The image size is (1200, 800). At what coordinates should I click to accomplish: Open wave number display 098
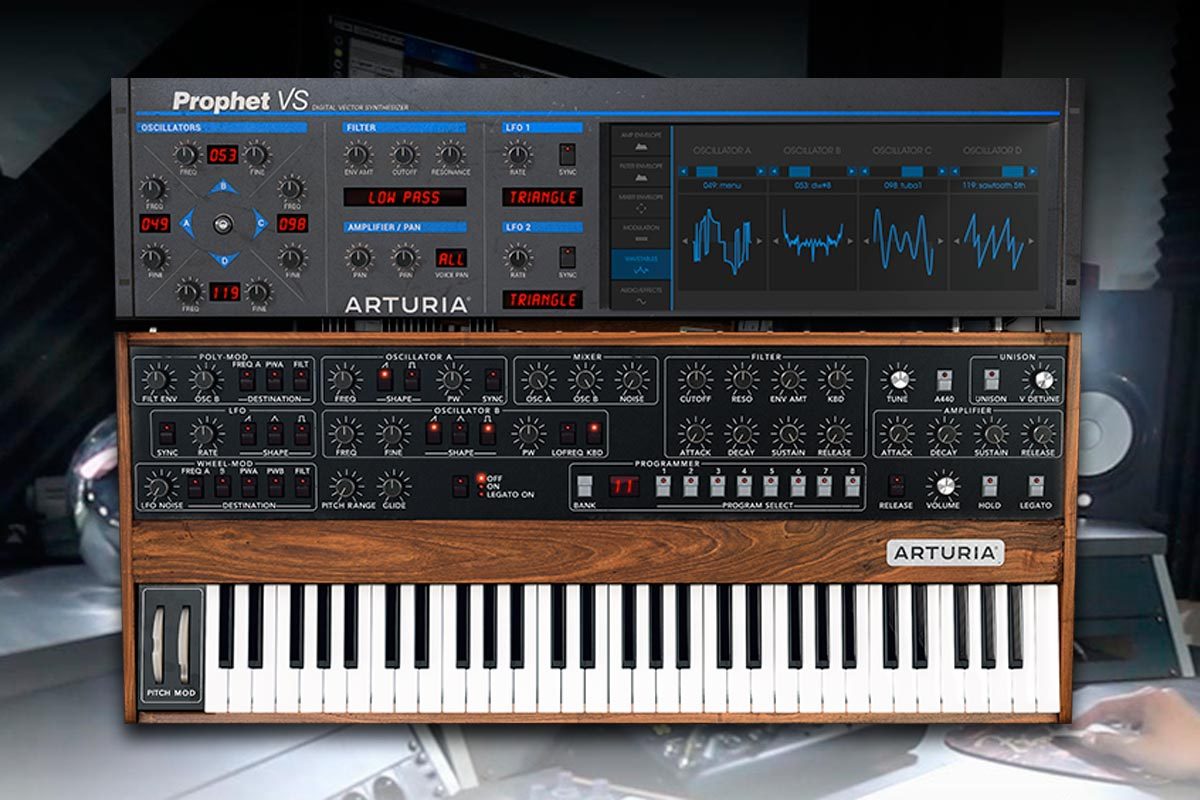click(292, 223)
